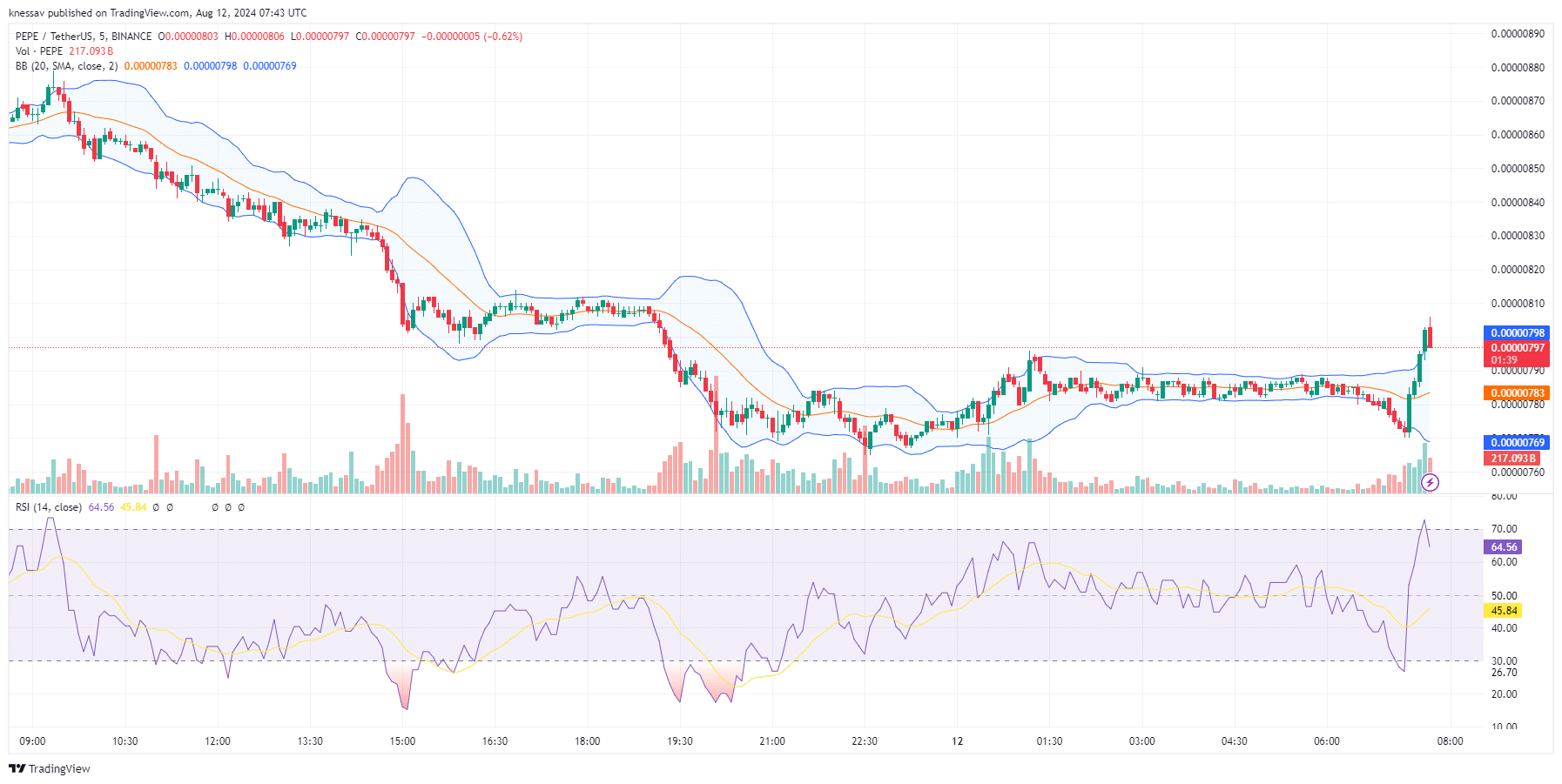Click the change value −0.00000005 (−0.62%)

pyautogui.click(x=472, y=37)
